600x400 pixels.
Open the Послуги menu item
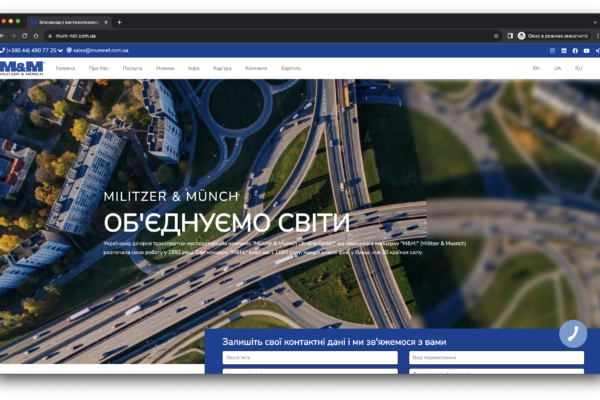pos(132,68)
